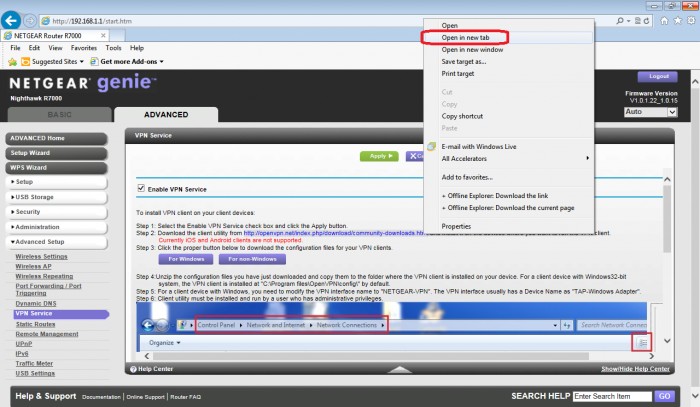Viewport: 700px width, 407px height.
Task: Click the browser Back arrow button
Action: coord(11,21)
